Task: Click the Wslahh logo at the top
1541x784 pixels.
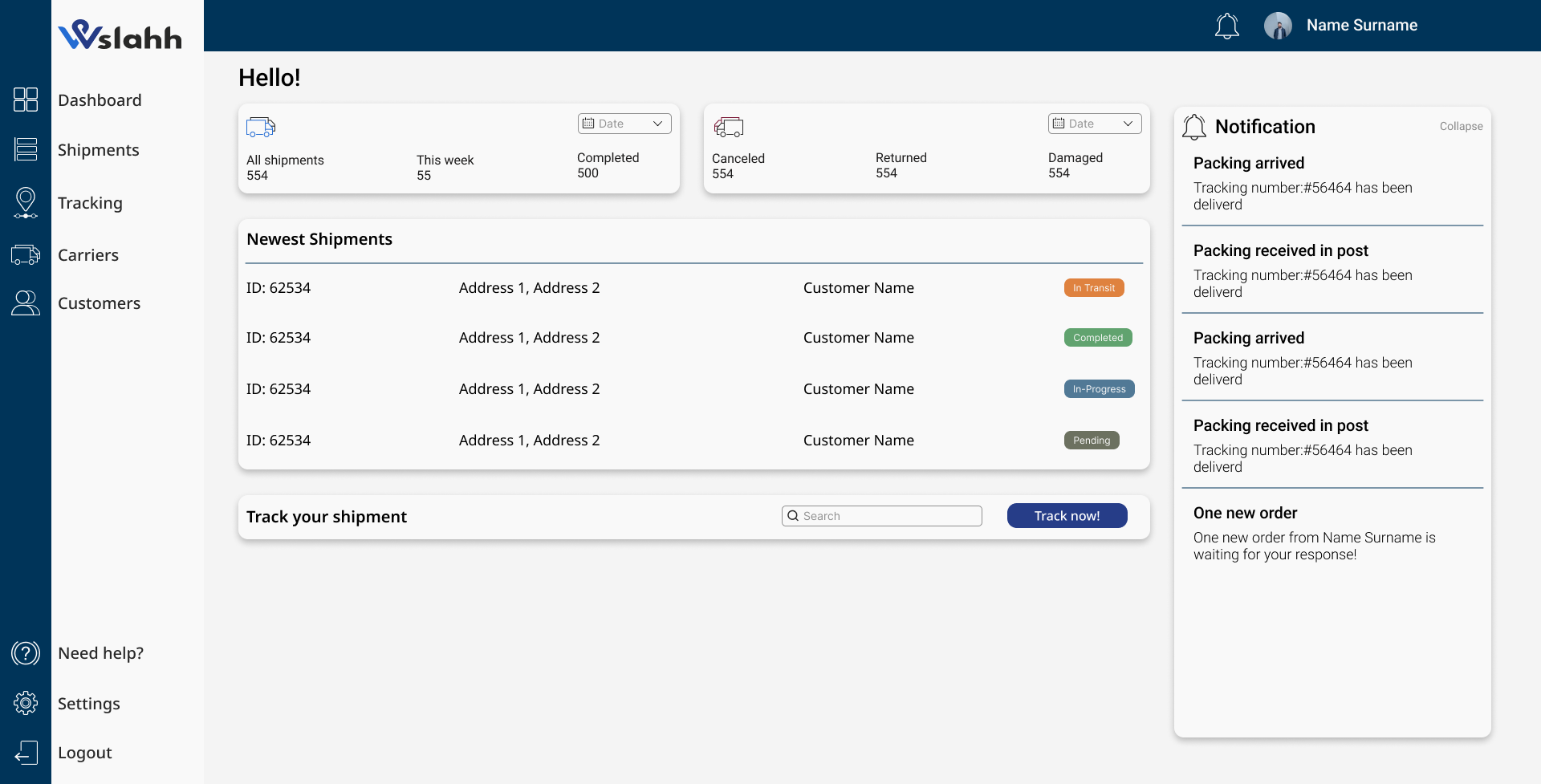Action: point(120,35)
